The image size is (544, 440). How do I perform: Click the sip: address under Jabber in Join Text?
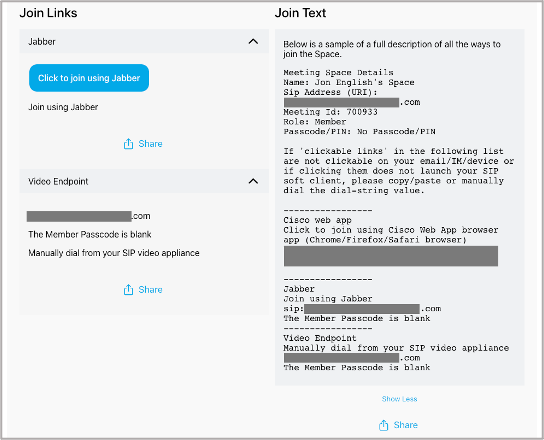click(x=362, y=309)
